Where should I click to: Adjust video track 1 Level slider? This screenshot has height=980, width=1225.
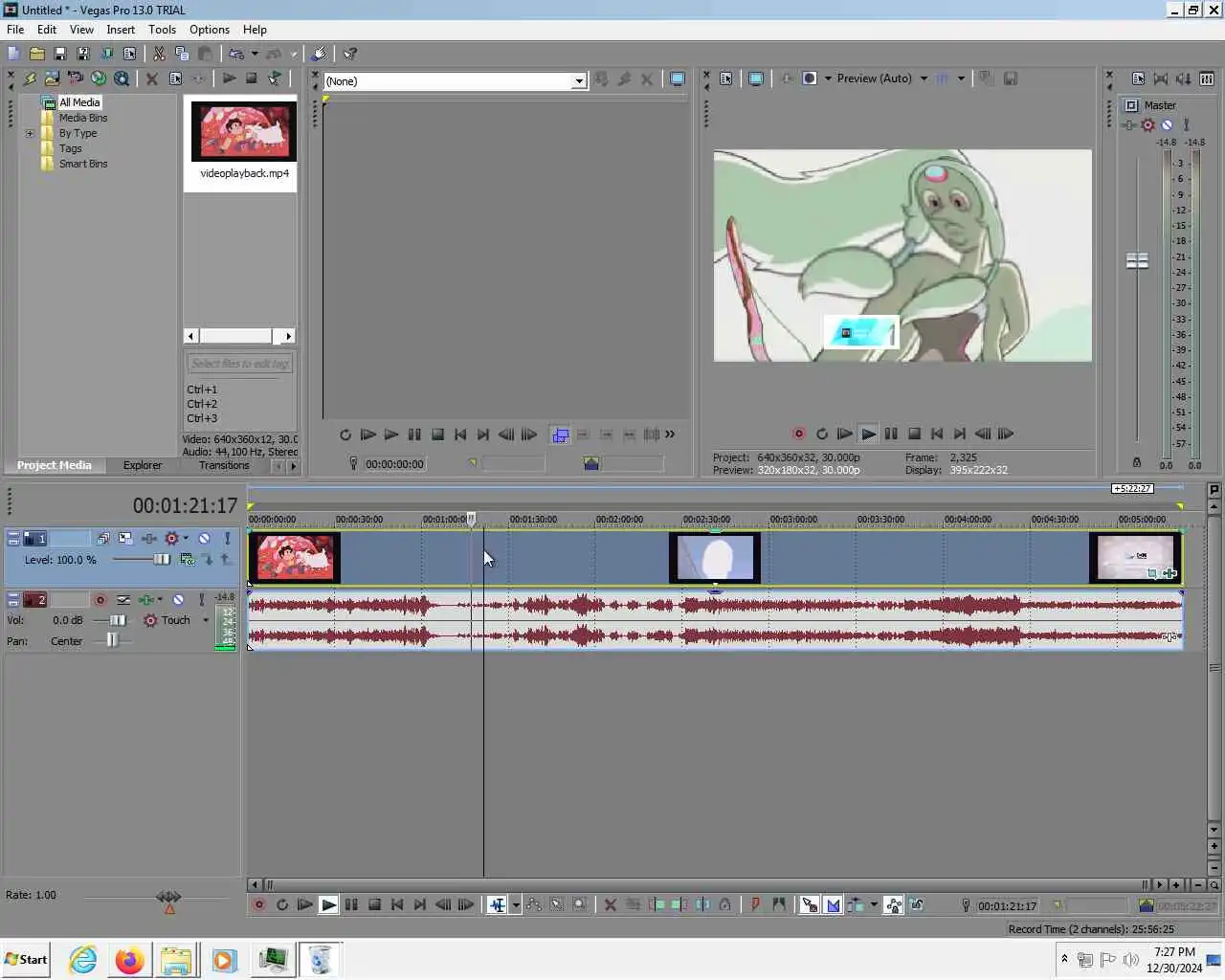[162, 559]
